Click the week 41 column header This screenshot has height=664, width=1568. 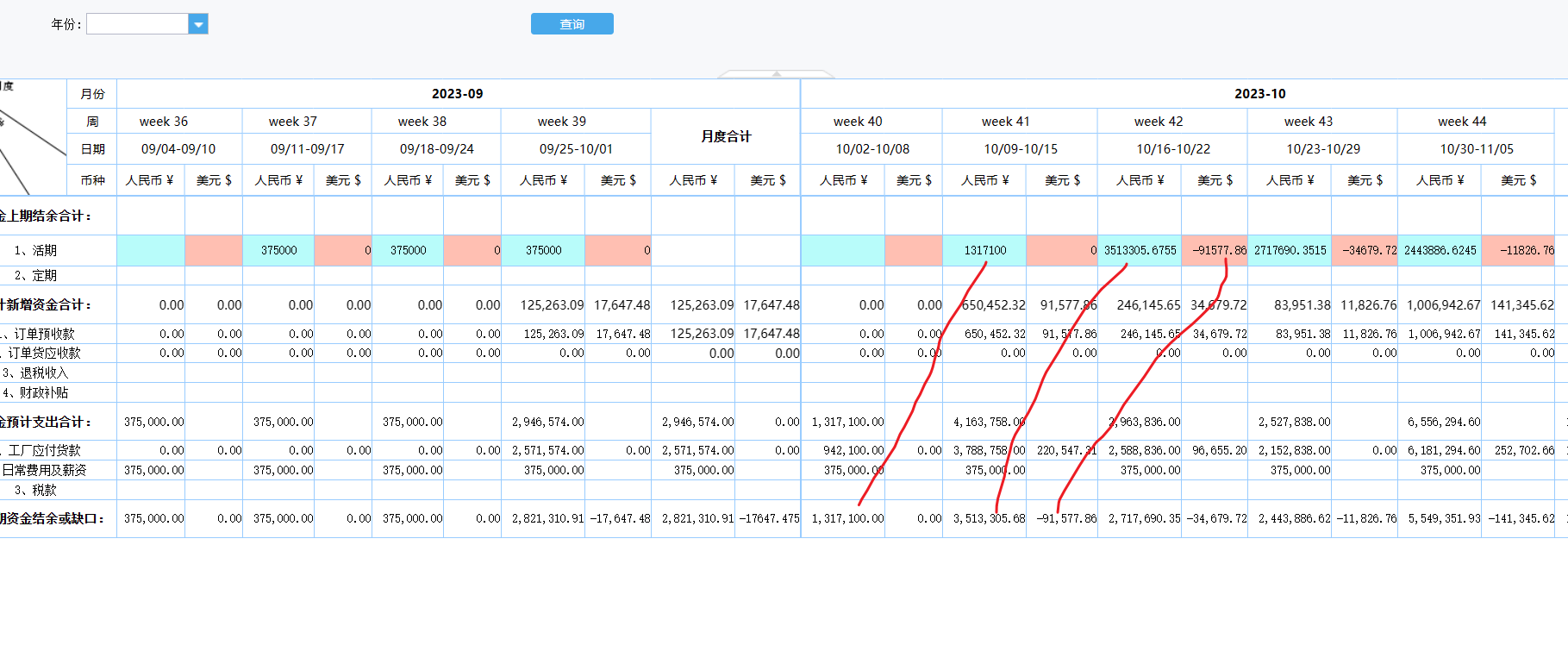click(x=1005, y=122)
